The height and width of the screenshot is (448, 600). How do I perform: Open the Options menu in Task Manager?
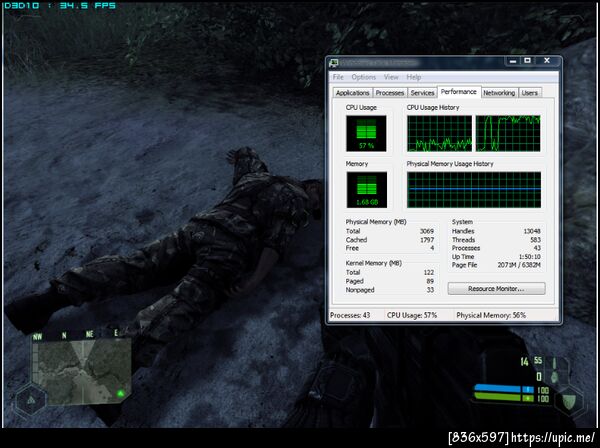[364, 77]
